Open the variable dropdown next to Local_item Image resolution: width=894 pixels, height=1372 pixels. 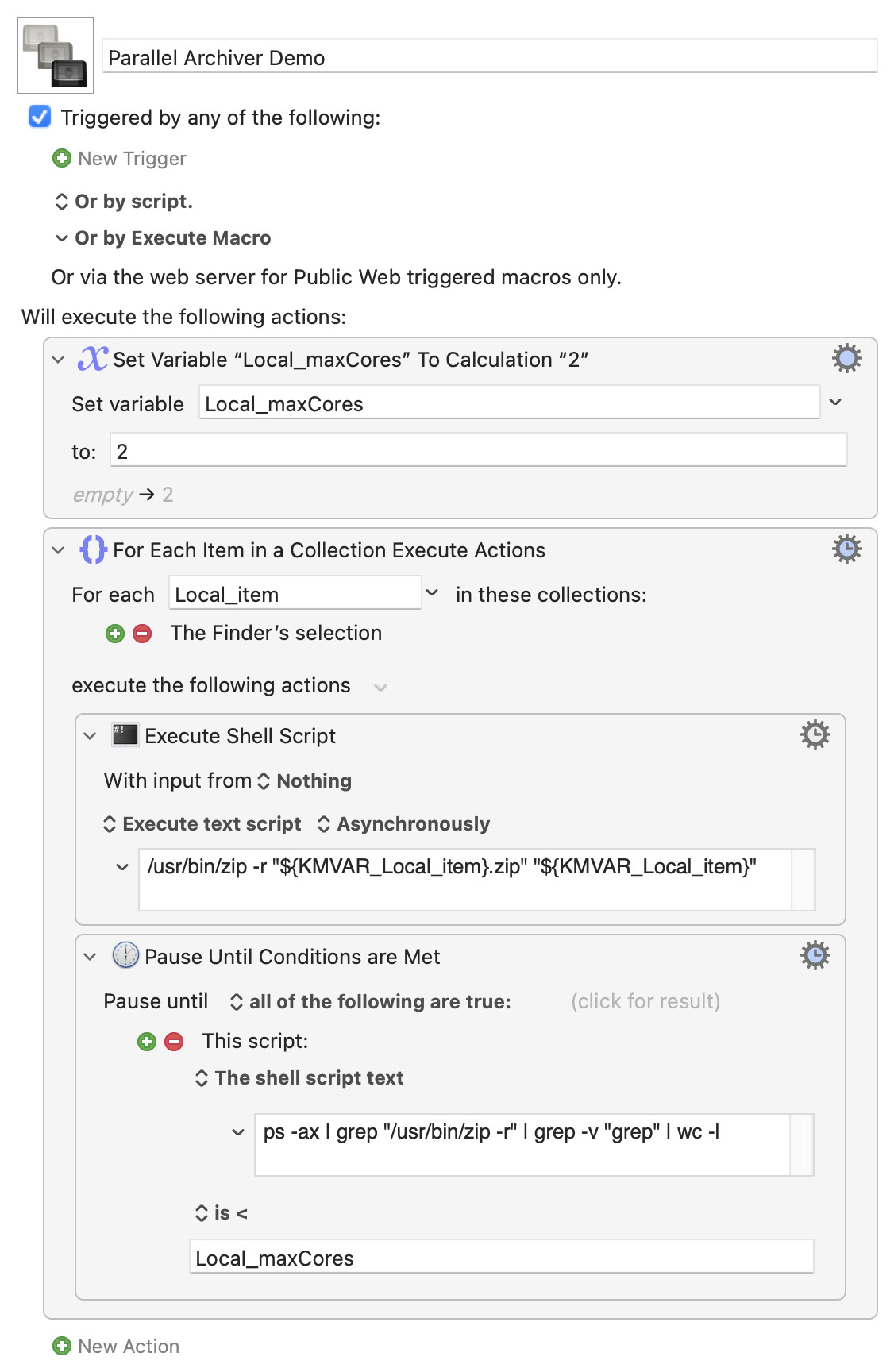click(432, 593)
